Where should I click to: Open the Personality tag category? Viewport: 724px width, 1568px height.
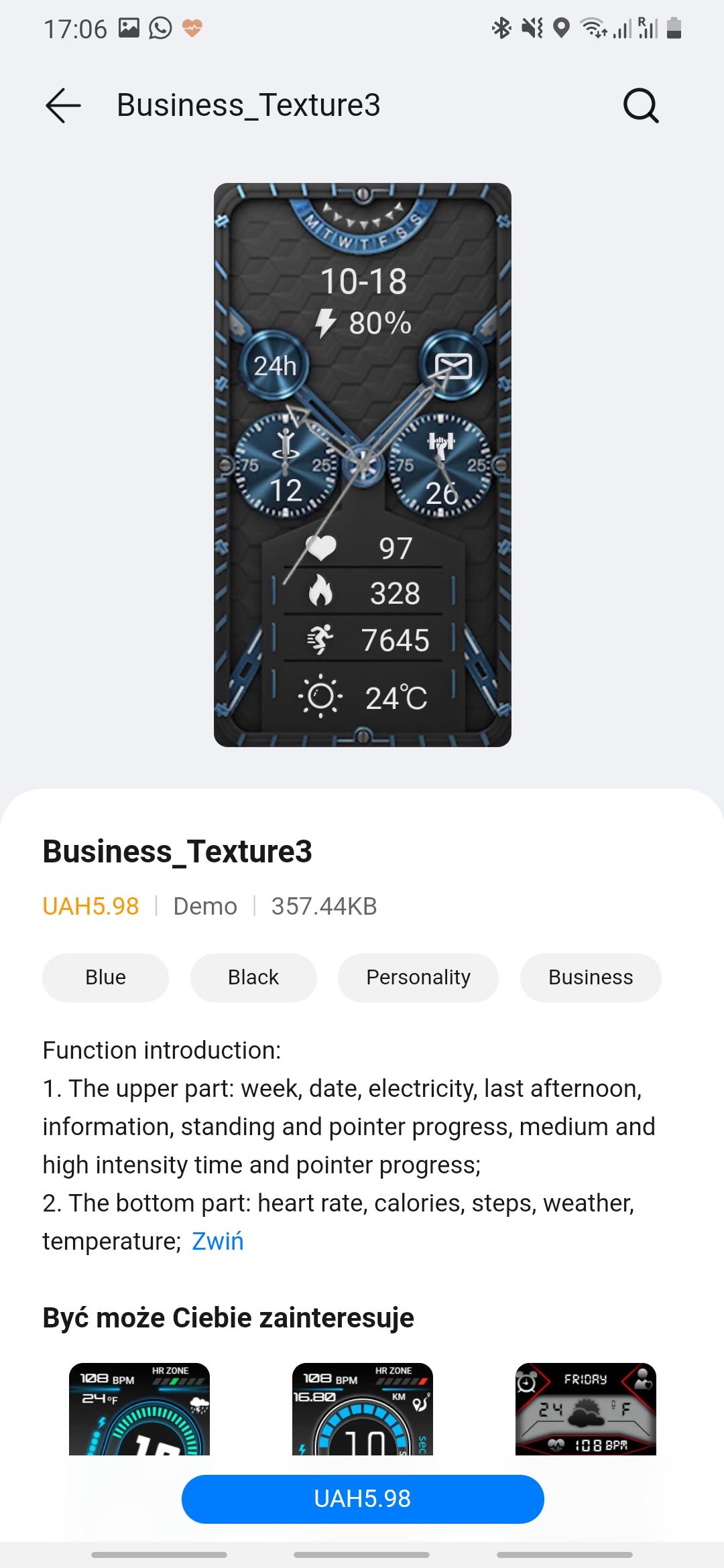tap(418, 978)
